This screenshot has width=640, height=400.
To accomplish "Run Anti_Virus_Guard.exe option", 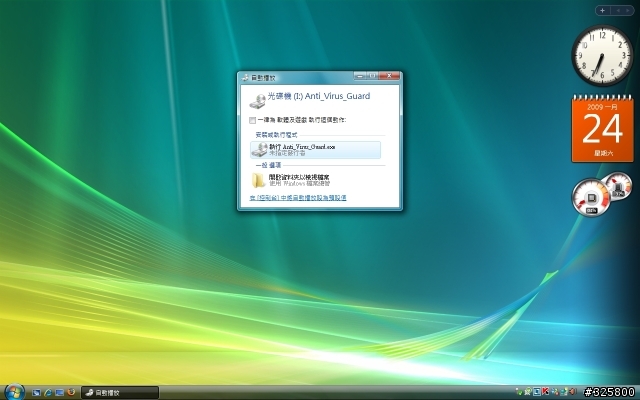I will click(316, 150).
